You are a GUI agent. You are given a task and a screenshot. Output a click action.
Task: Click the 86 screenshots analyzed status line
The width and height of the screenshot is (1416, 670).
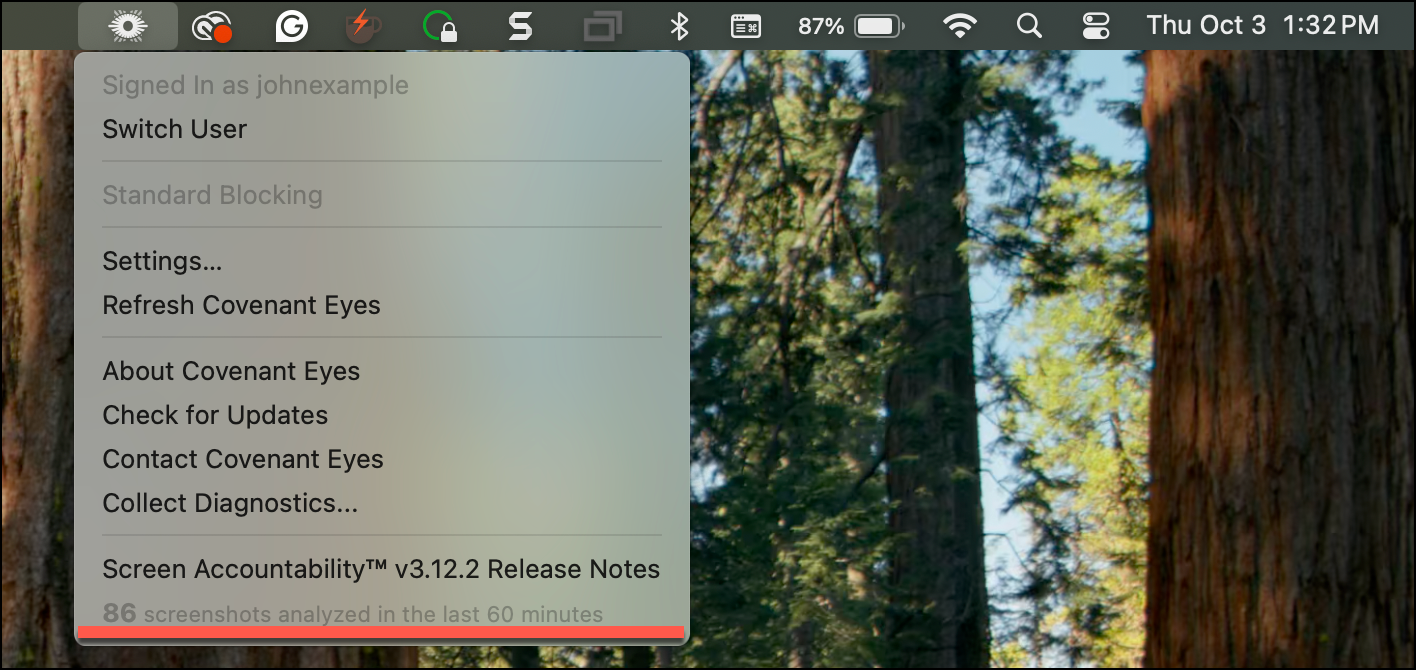tap(353, 613)
